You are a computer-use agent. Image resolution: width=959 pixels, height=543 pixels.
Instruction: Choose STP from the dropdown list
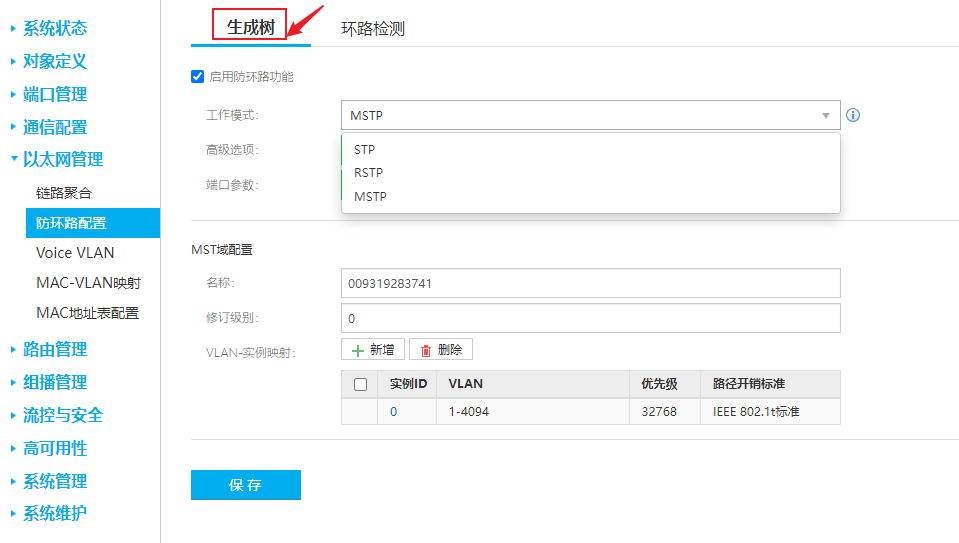click(364, 150)
